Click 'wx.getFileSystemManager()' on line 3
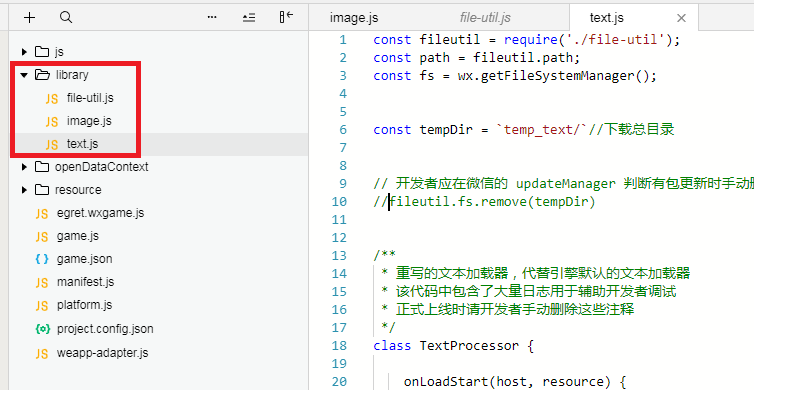 [553, 76]
